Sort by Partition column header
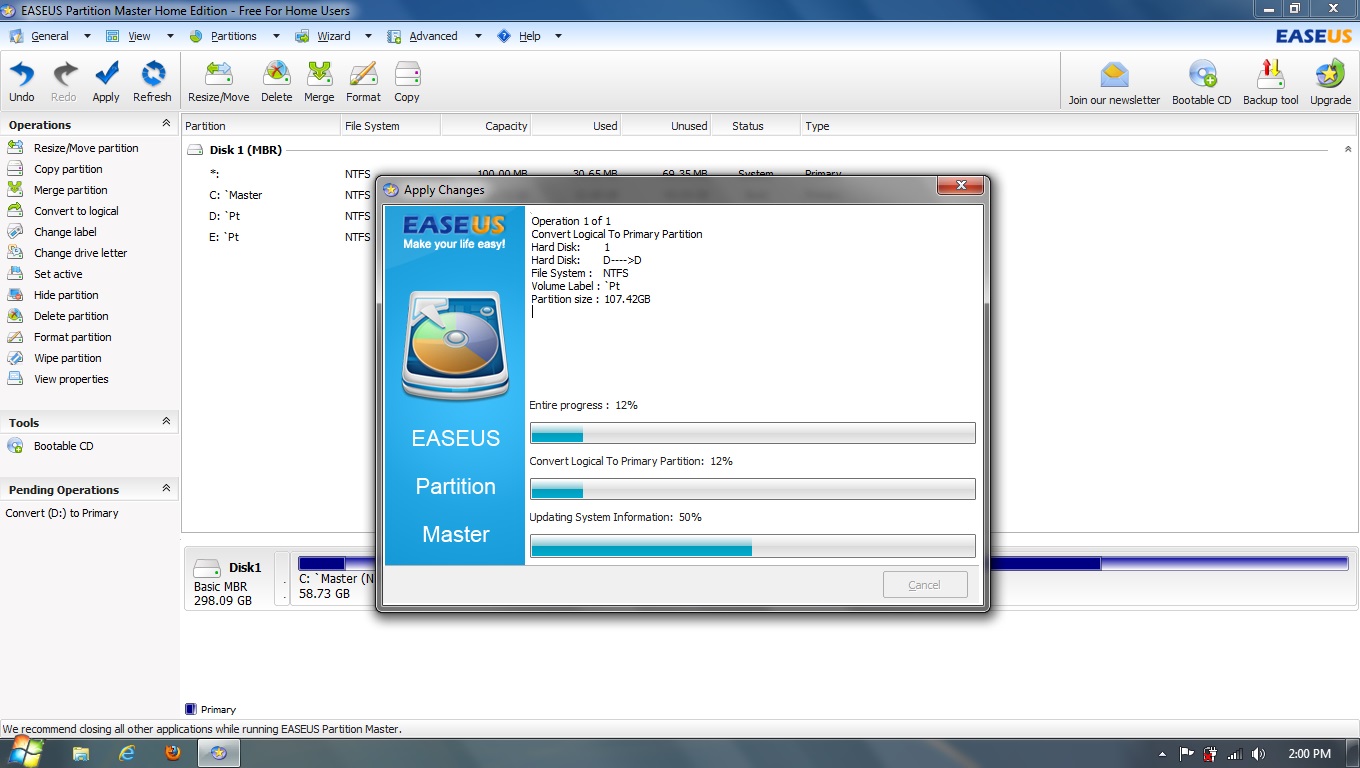 pyautogui.click(x=261, y=126)
